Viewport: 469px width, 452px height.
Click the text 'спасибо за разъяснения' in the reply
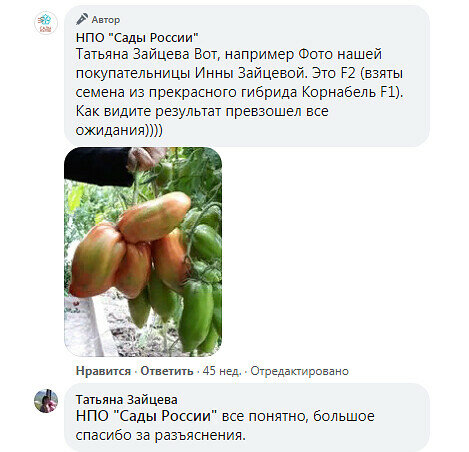pos(160,435)
